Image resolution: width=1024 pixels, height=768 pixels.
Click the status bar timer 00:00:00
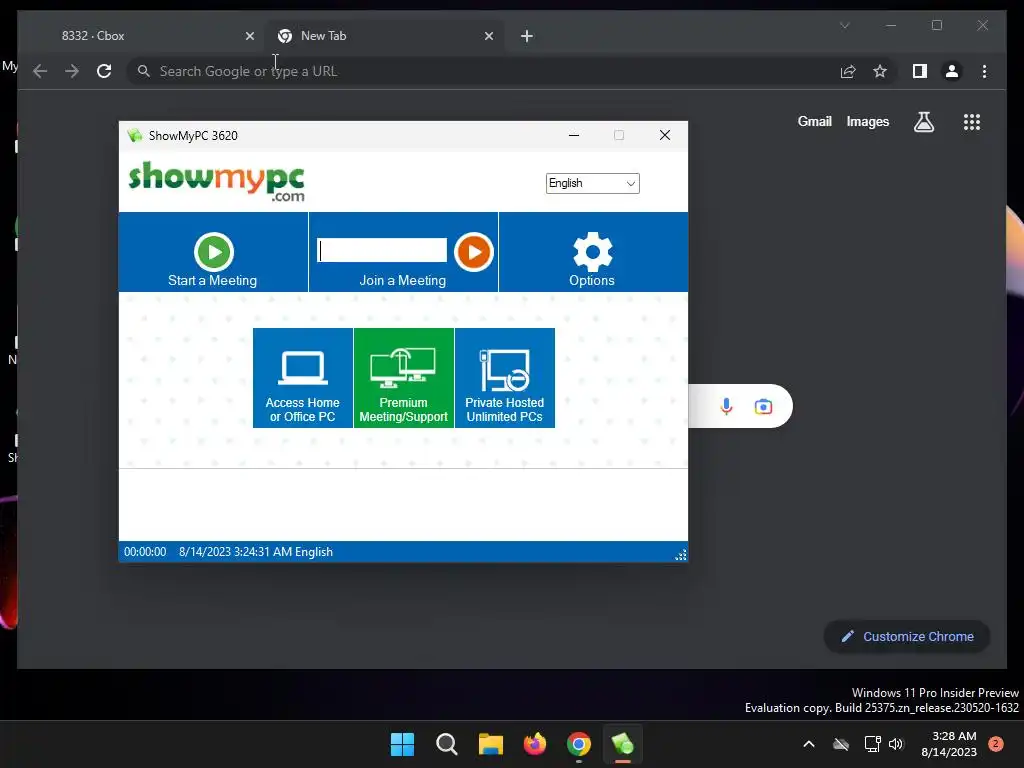[x=145, y=552]
